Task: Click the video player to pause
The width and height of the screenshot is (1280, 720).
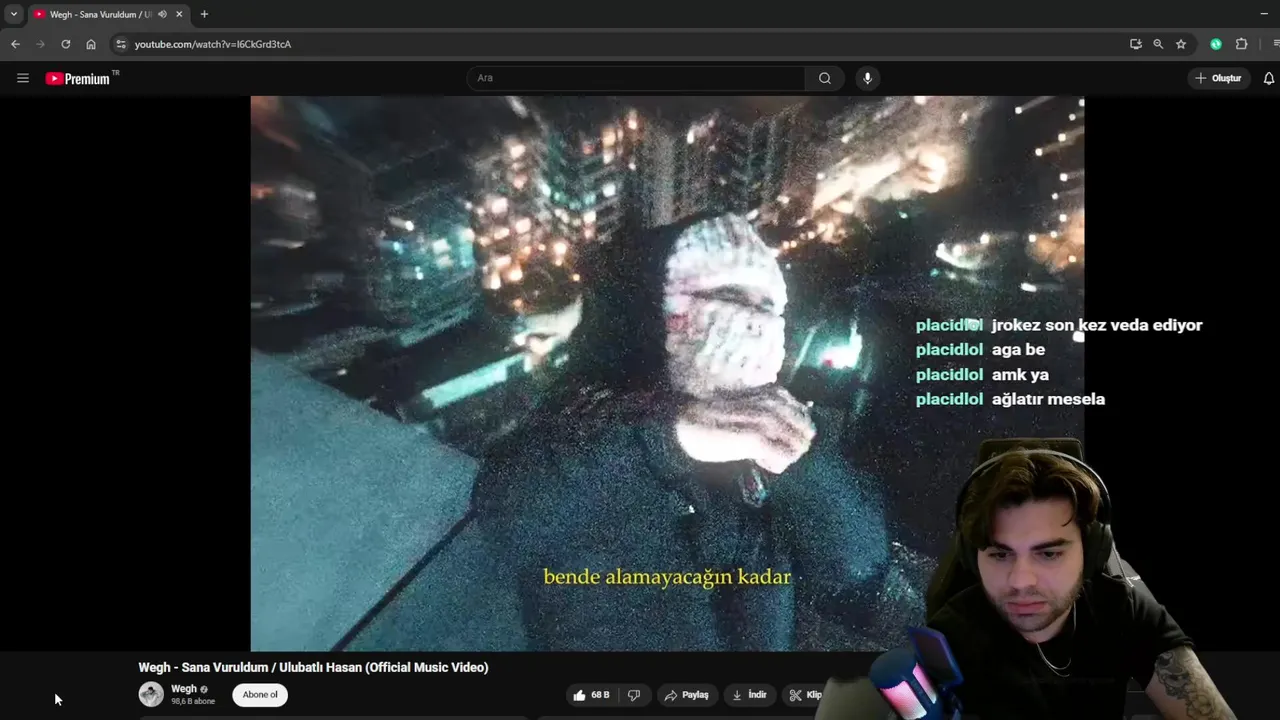Action: coord(667,373)
